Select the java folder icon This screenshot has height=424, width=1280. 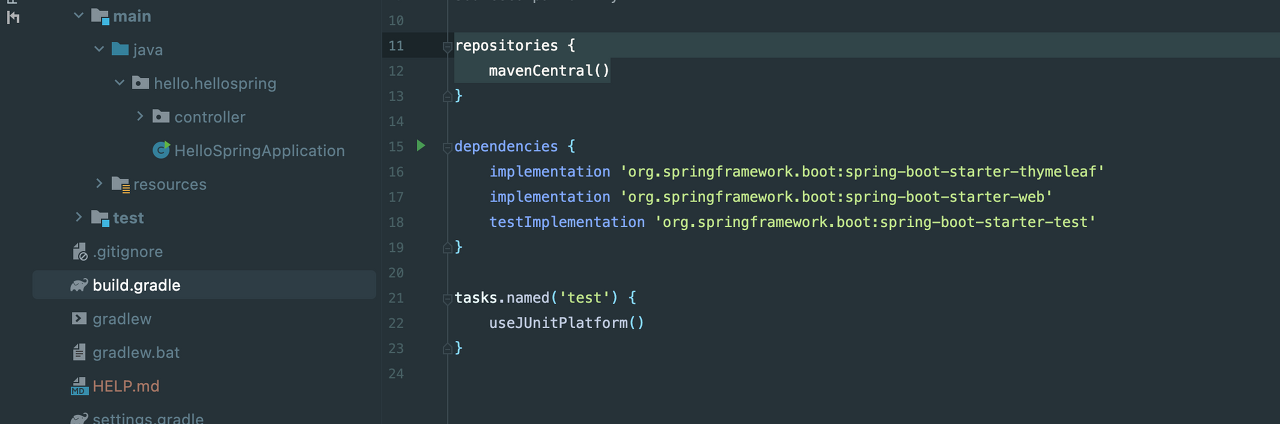coord(120,49)
